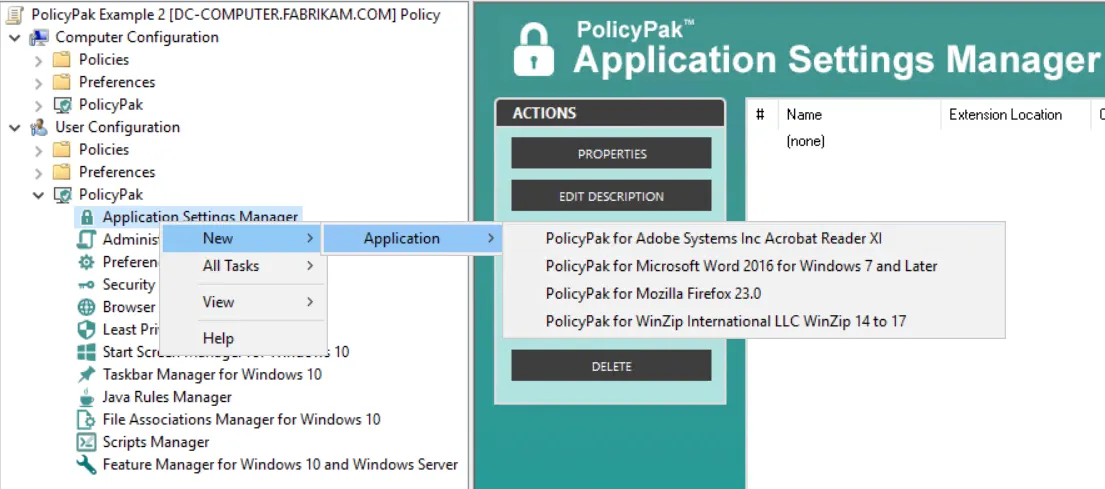
Task: Expand Policies under User Configuration
Action: pyautogui.click(x=39, y=150)
